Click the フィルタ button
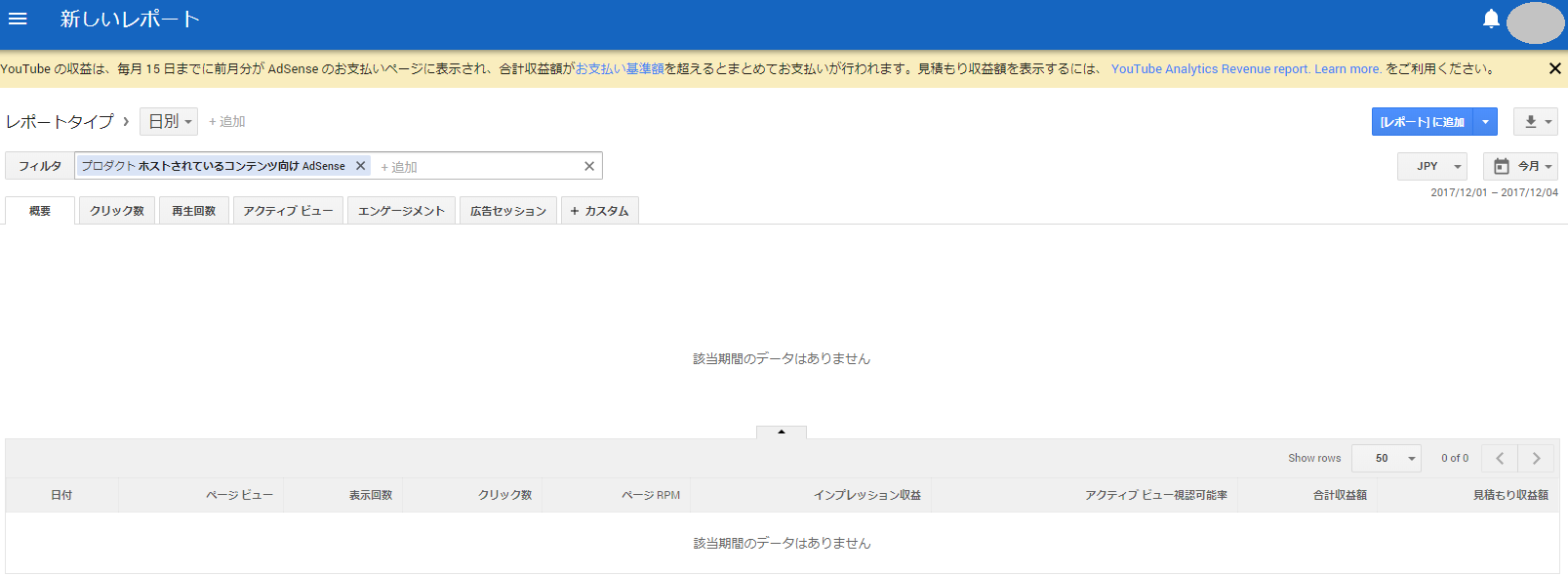Viewport: 1568px width, 576px height. [39, 166]
